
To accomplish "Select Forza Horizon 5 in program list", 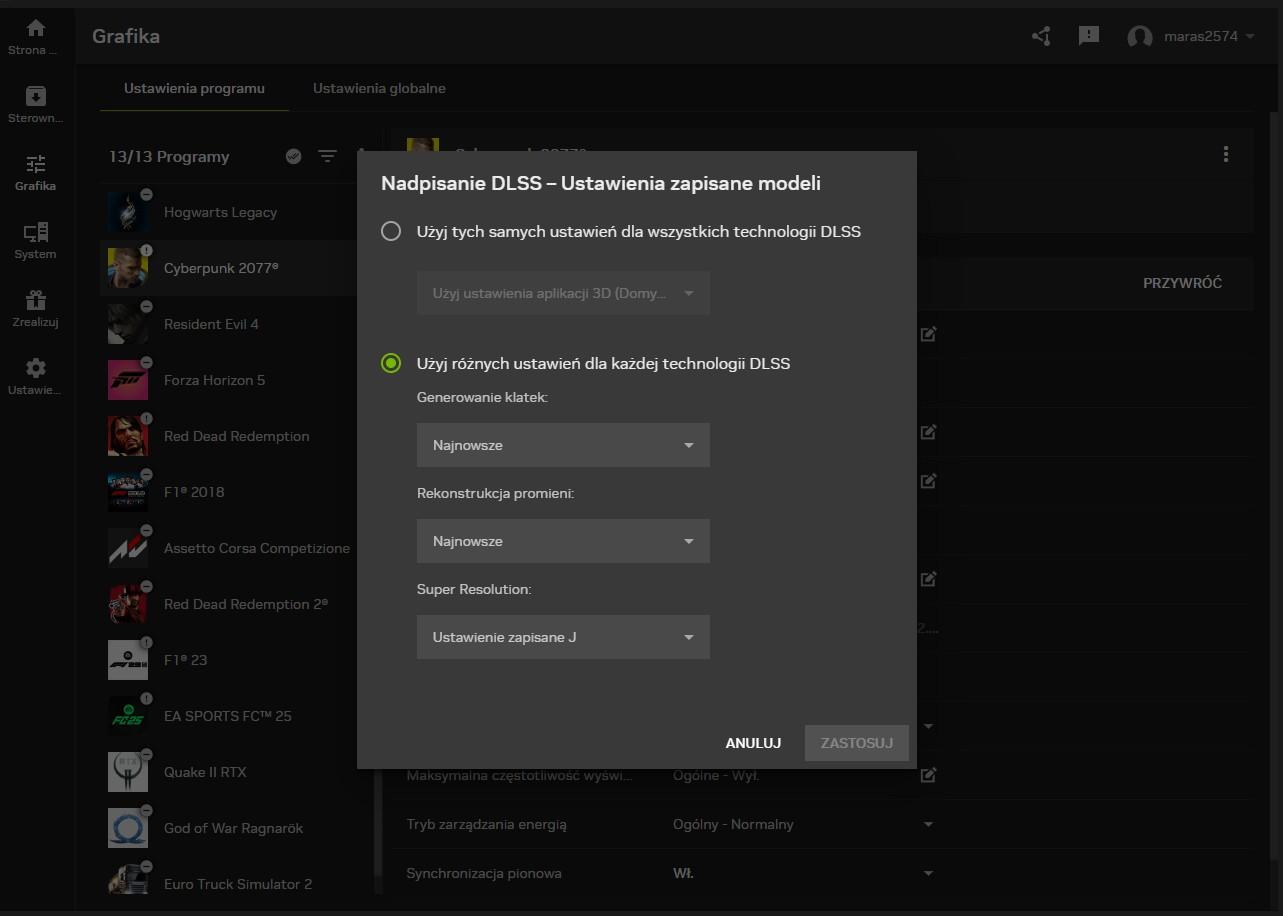I will coord(214,380).
